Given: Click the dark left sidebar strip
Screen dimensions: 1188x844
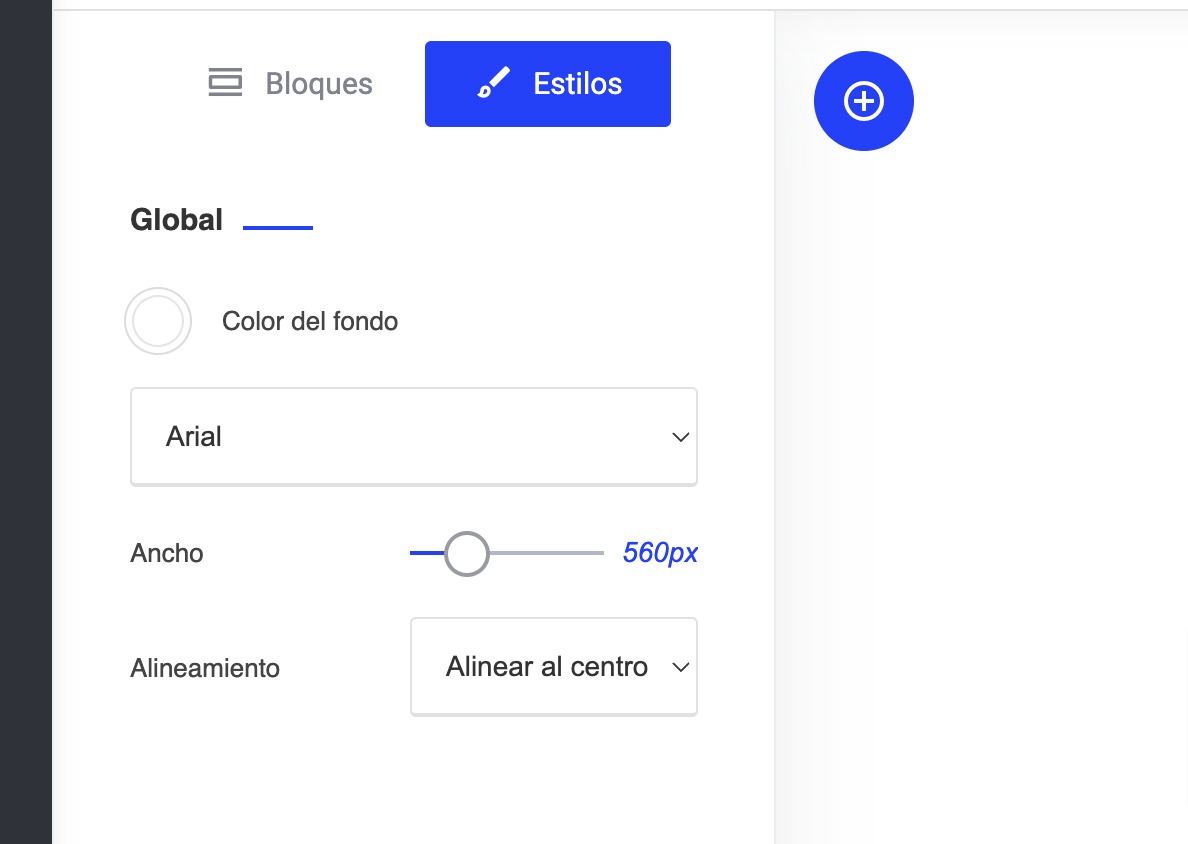Looking at the screenshot, I should (25, 420).
